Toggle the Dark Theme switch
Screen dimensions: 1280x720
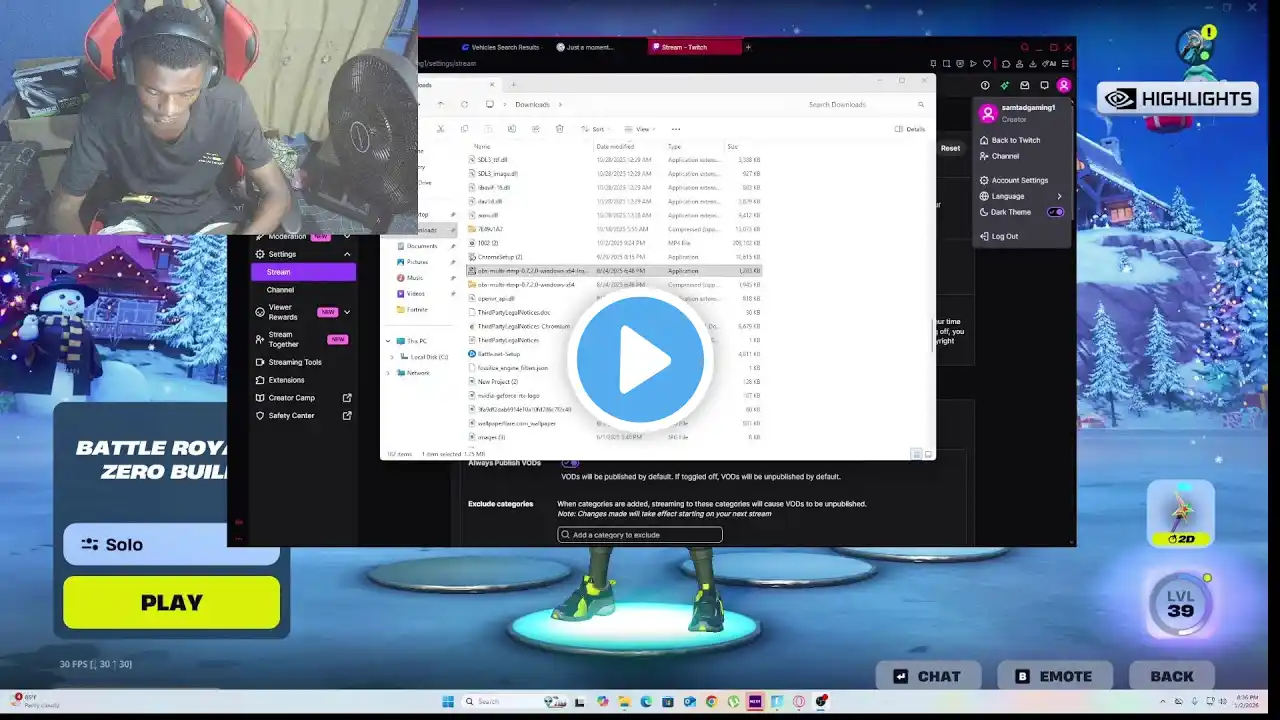click(1056, 212)
